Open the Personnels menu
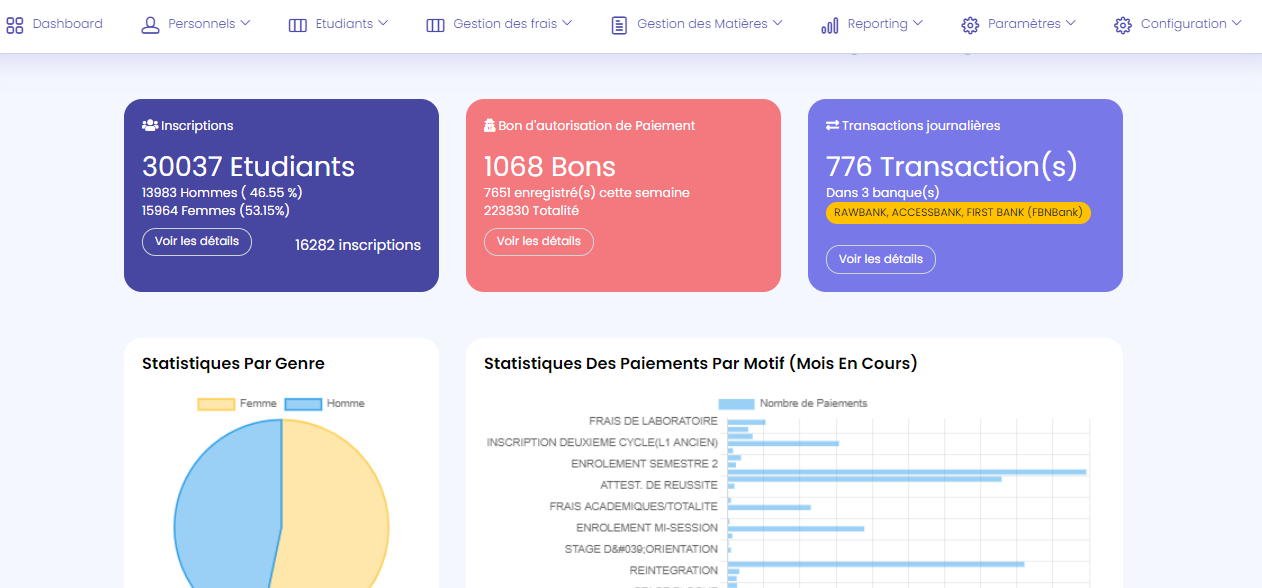Viewport: 1262px width, 588px height. tap(196, 24)
